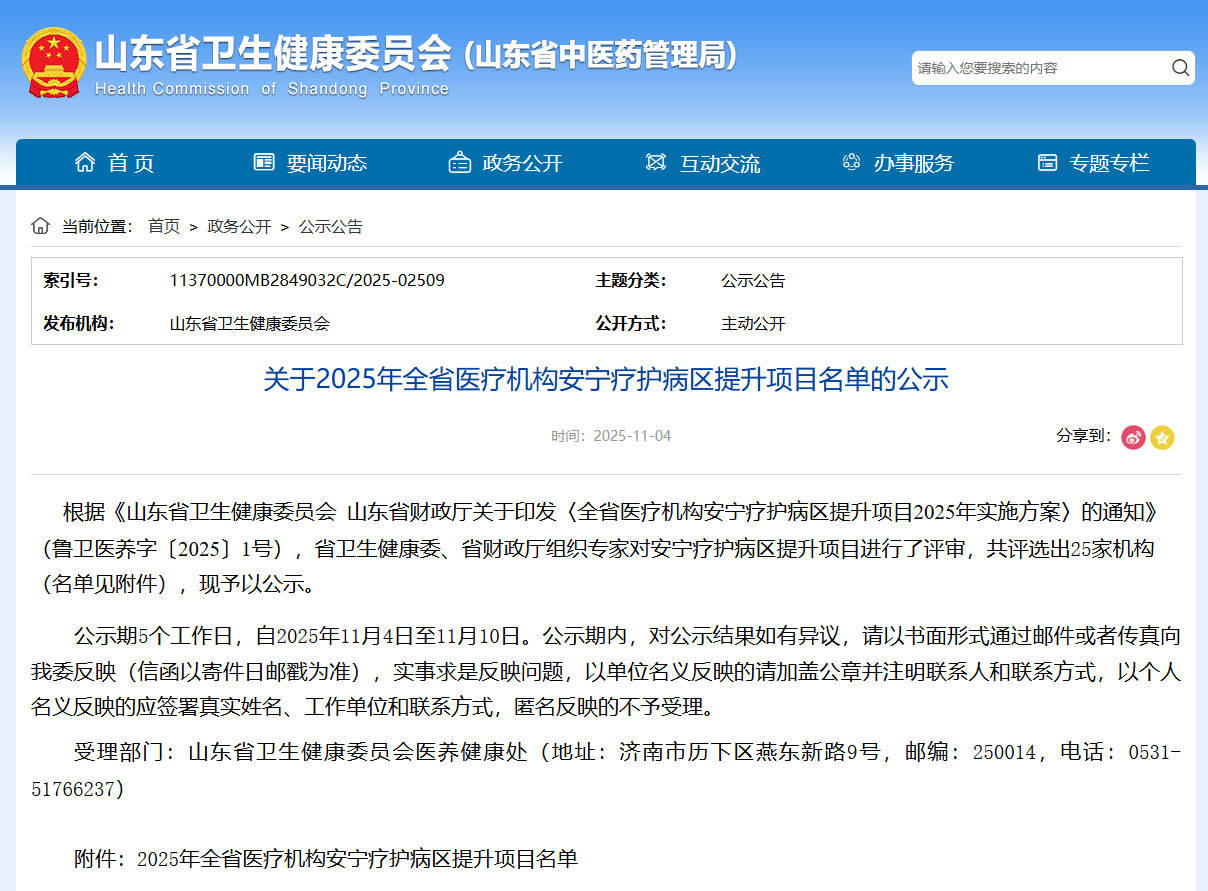1208x891 pixels.
Task: Focus the site search input field
Action: tap(1040, 68)
